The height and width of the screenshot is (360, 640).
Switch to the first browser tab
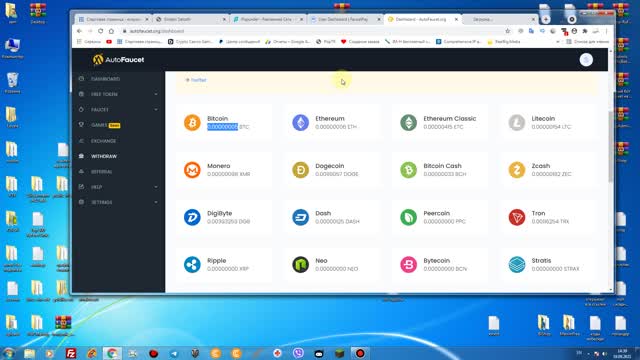[x=113, y=19]
